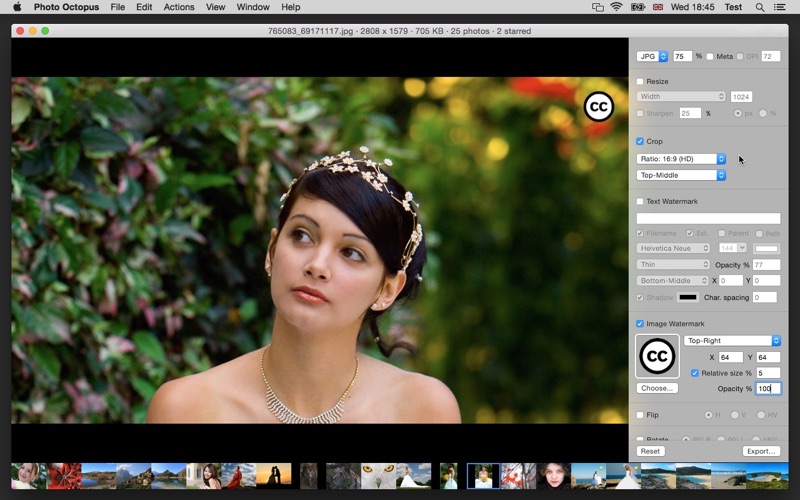Click the Char. spacing field
Image resolution: width=800 pixels, height=500 pixels.
pos(765,297)
